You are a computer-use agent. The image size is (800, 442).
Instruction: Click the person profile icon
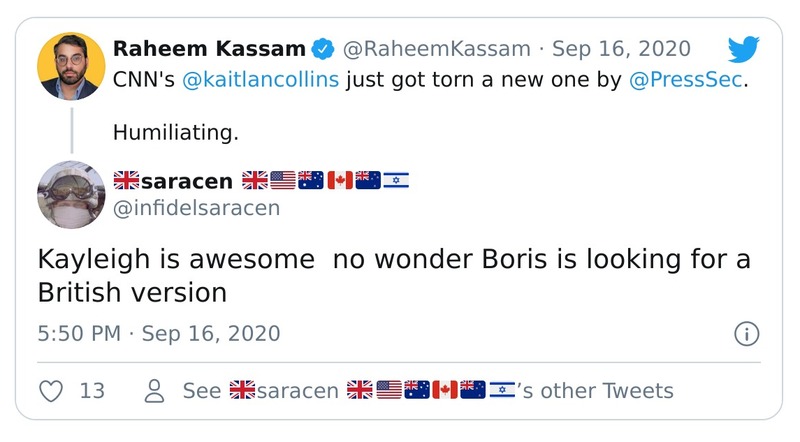pos(154,390)
